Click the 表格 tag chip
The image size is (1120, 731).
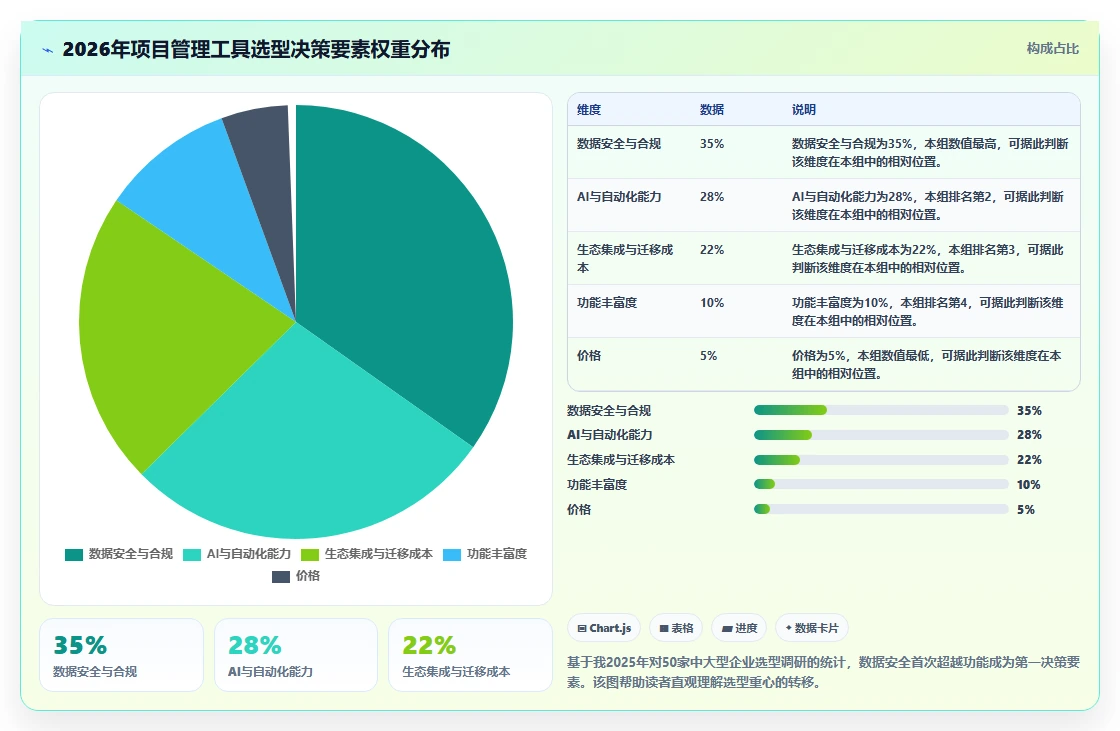click(676, 628)
